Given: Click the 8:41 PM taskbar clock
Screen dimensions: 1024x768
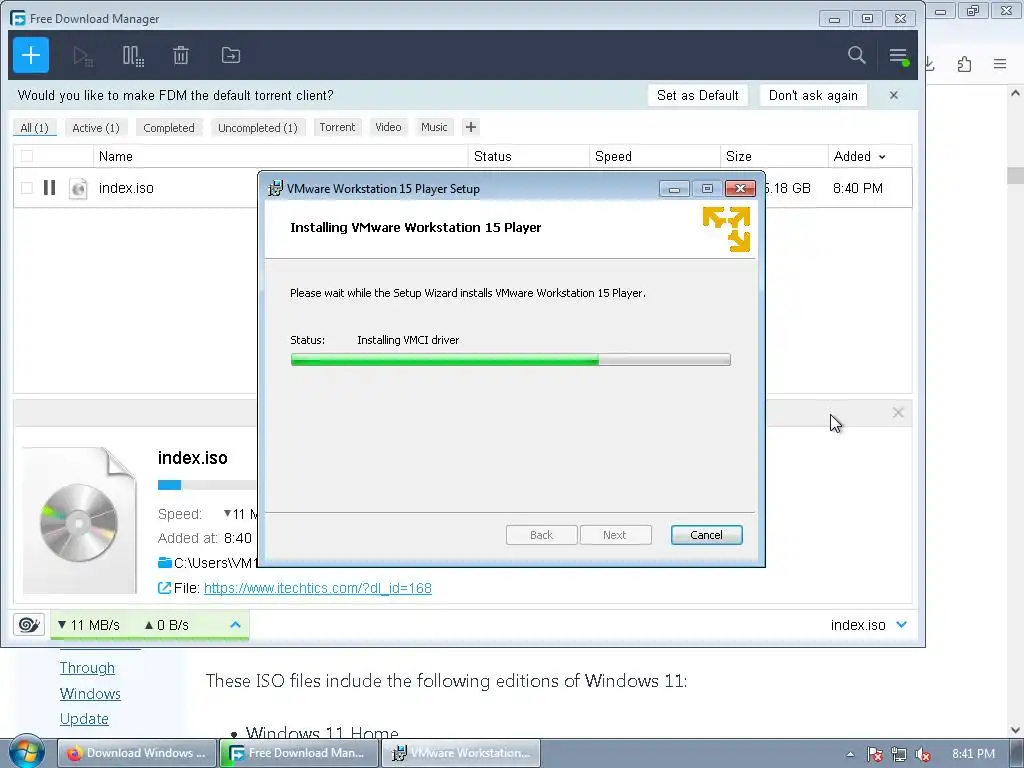Looking at the screenshot, I should click(x=973, y=754).
